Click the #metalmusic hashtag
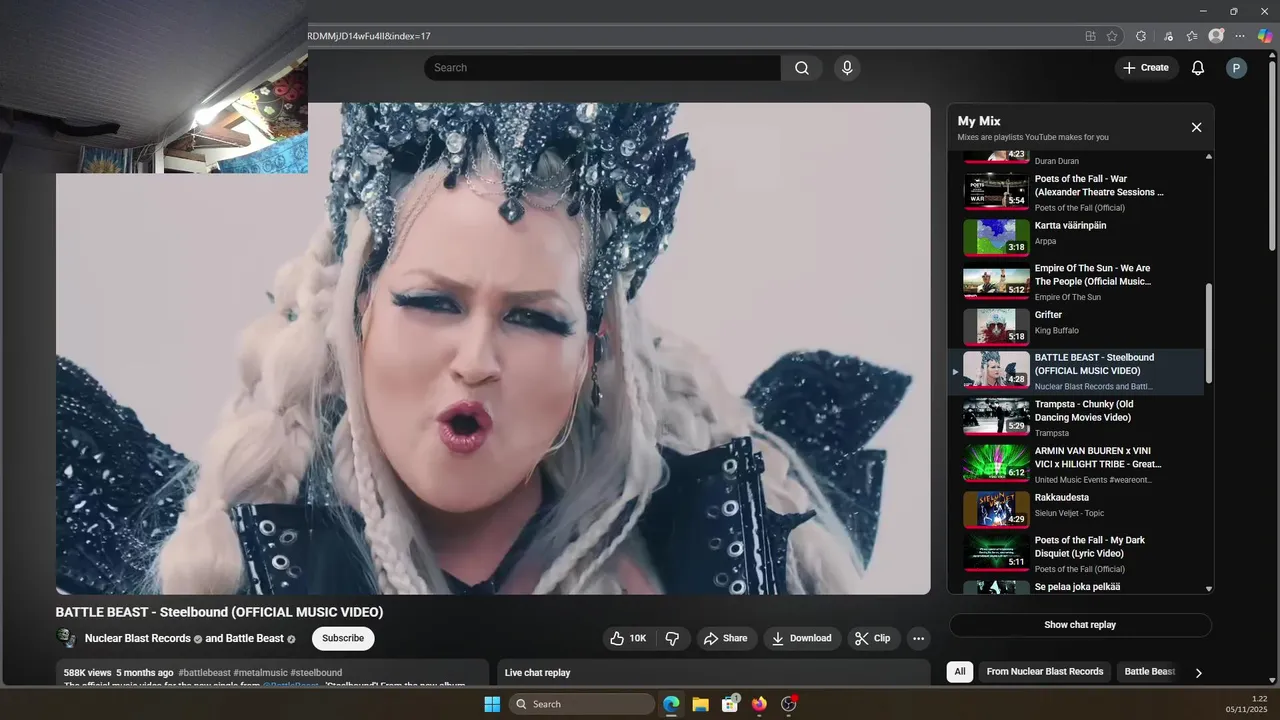 coord(260,673)
